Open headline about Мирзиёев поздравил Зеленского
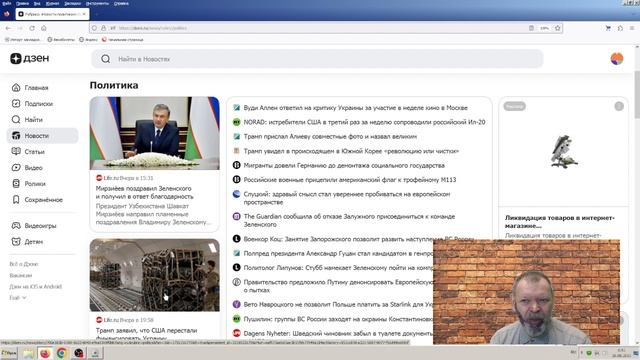This screenshot has width=640, height=360. coord(144,192)
